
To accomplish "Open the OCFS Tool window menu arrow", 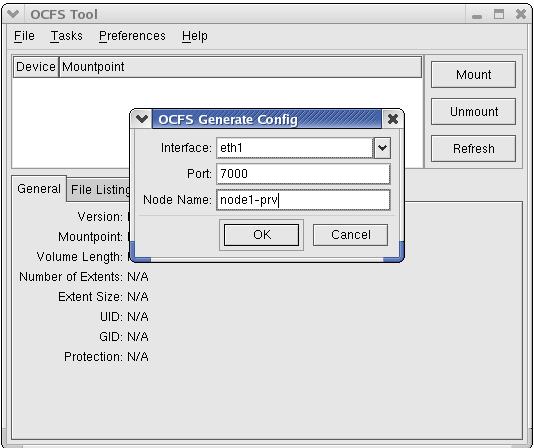I will (x=13, y=14).
